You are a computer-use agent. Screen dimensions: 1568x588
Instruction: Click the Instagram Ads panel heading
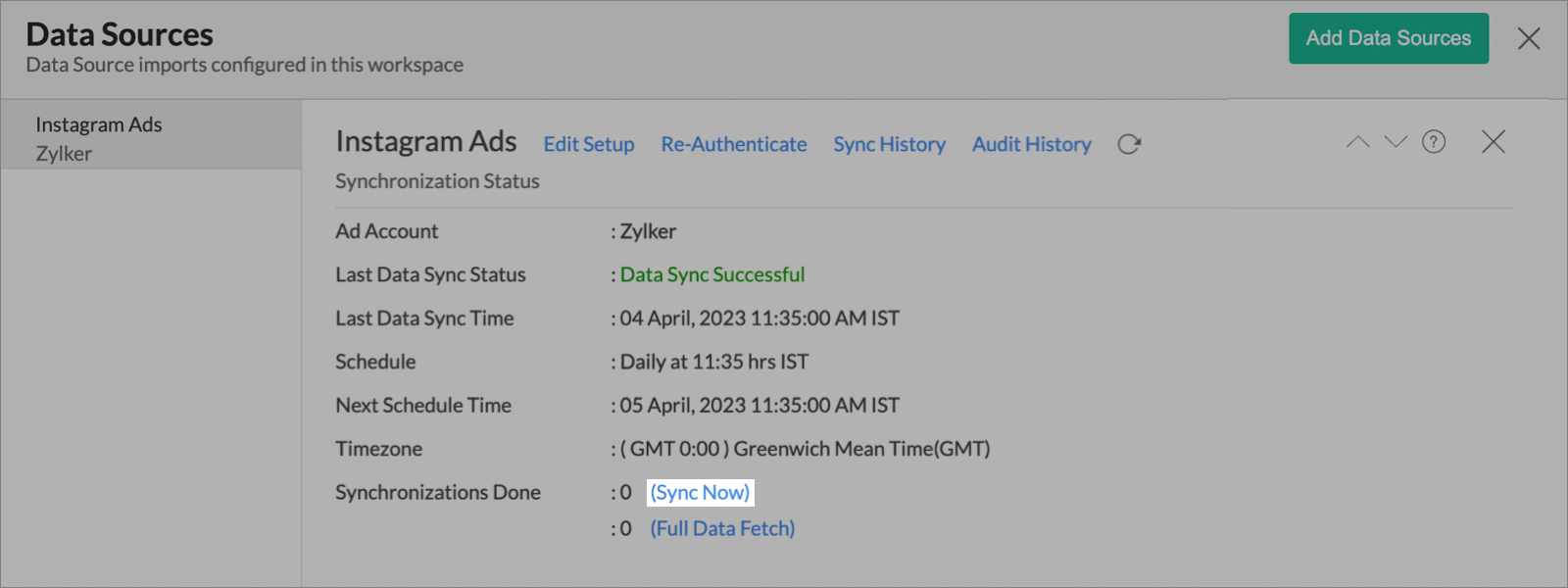(x=426, y=141)
